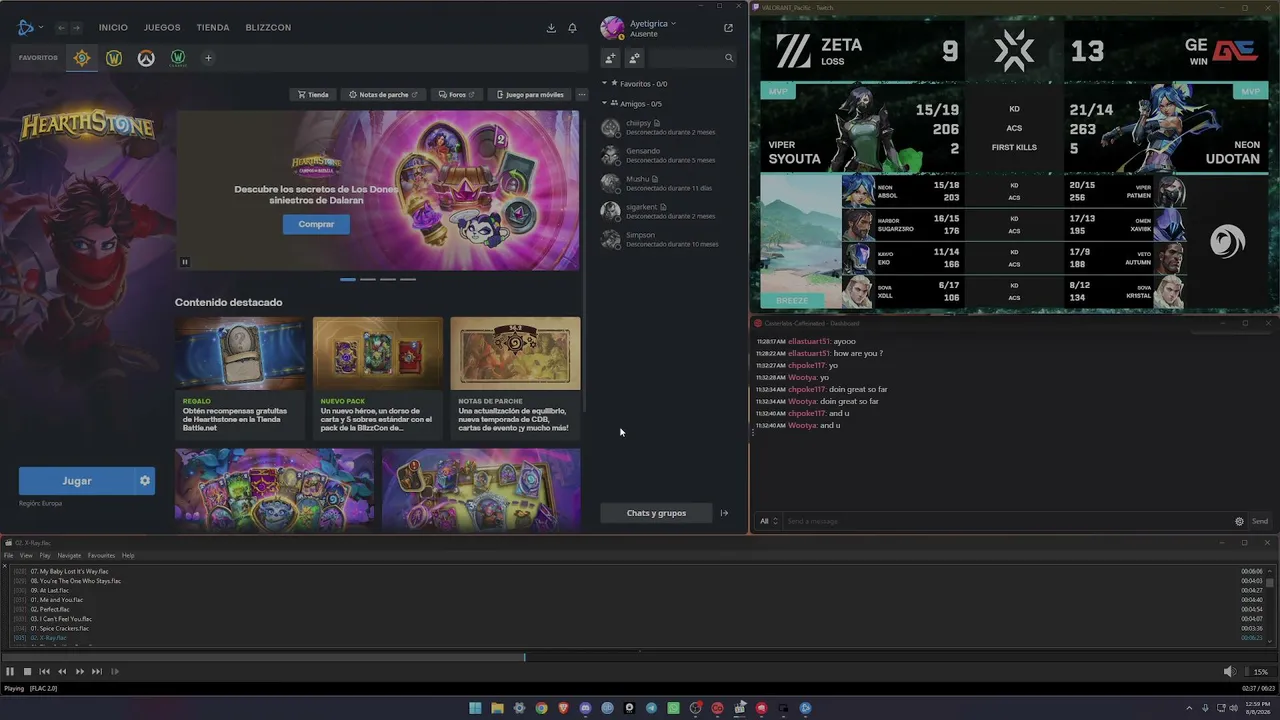Pop out the friends list window
The image size is (1280, 720).
click(x=728, y=28)
